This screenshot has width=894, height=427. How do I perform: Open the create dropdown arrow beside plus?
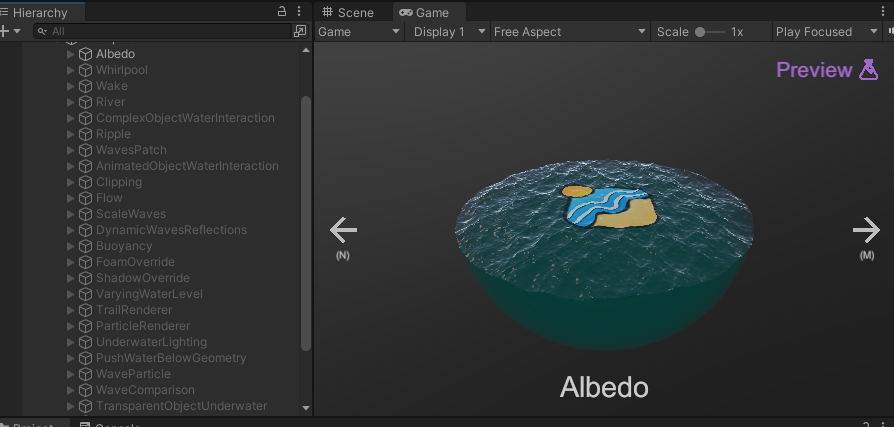pos(17,31)
